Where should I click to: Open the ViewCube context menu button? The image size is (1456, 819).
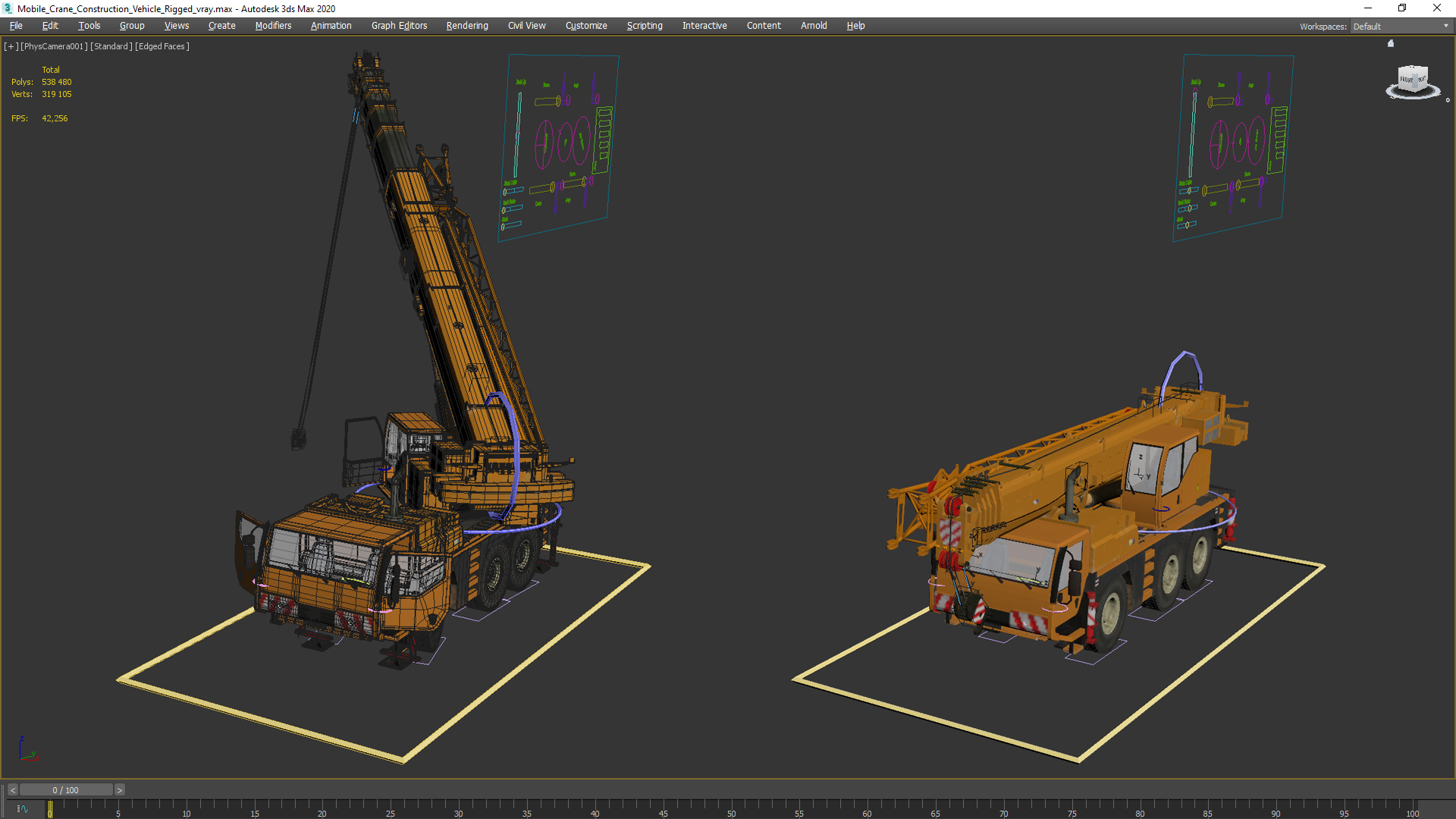pyautogui.click(x=1447, y=100)
